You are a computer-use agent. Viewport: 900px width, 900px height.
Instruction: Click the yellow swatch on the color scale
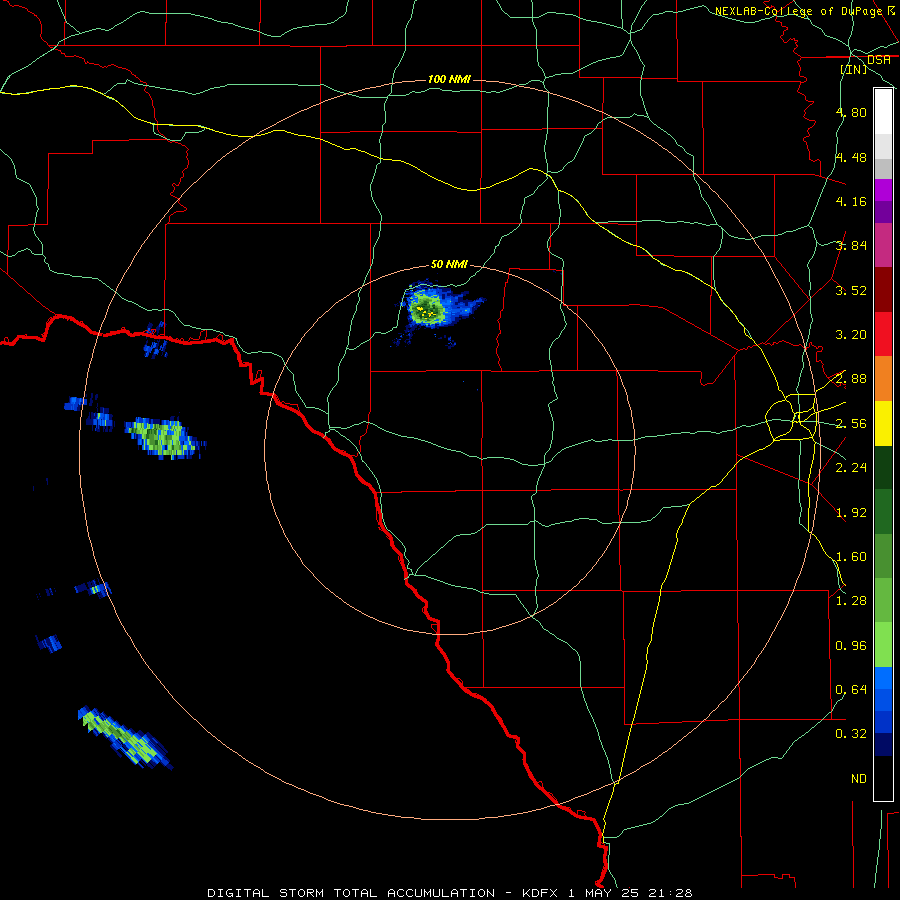[883, 423]
